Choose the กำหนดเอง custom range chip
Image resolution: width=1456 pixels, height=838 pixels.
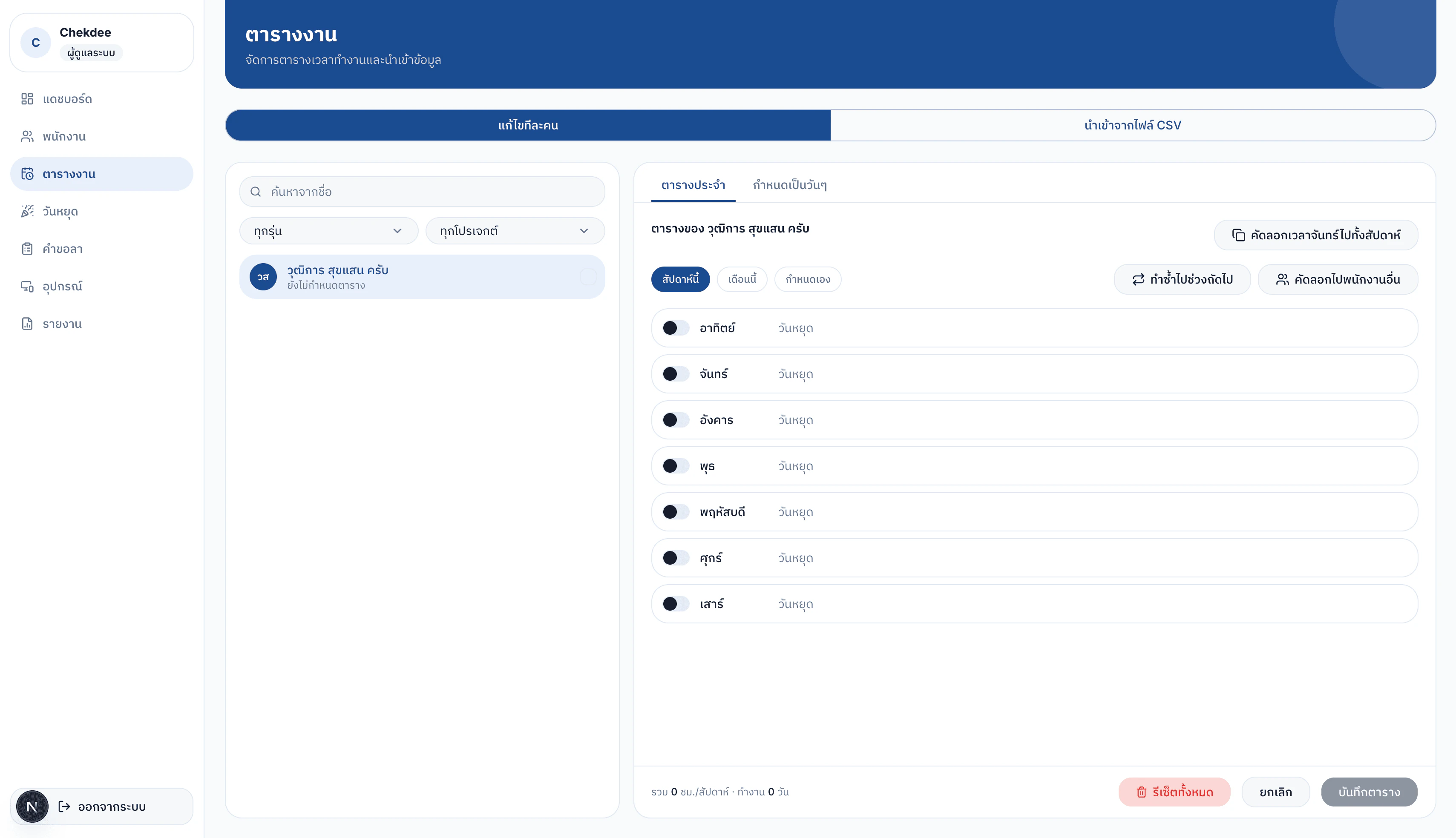tap(808, 279)
